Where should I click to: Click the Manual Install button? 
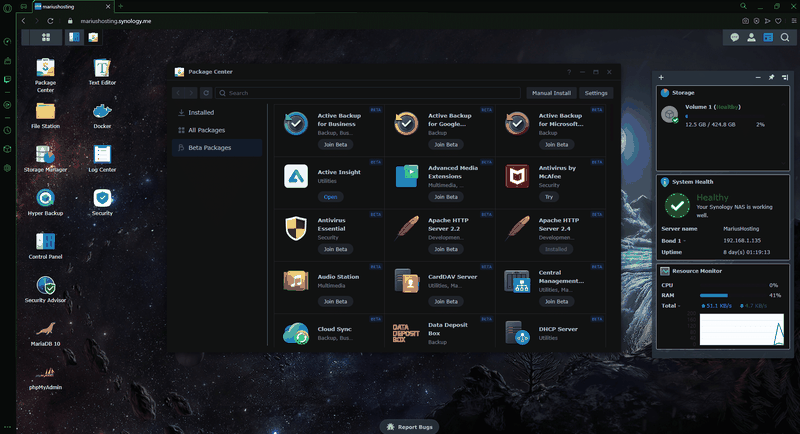[x=551, y=93]
